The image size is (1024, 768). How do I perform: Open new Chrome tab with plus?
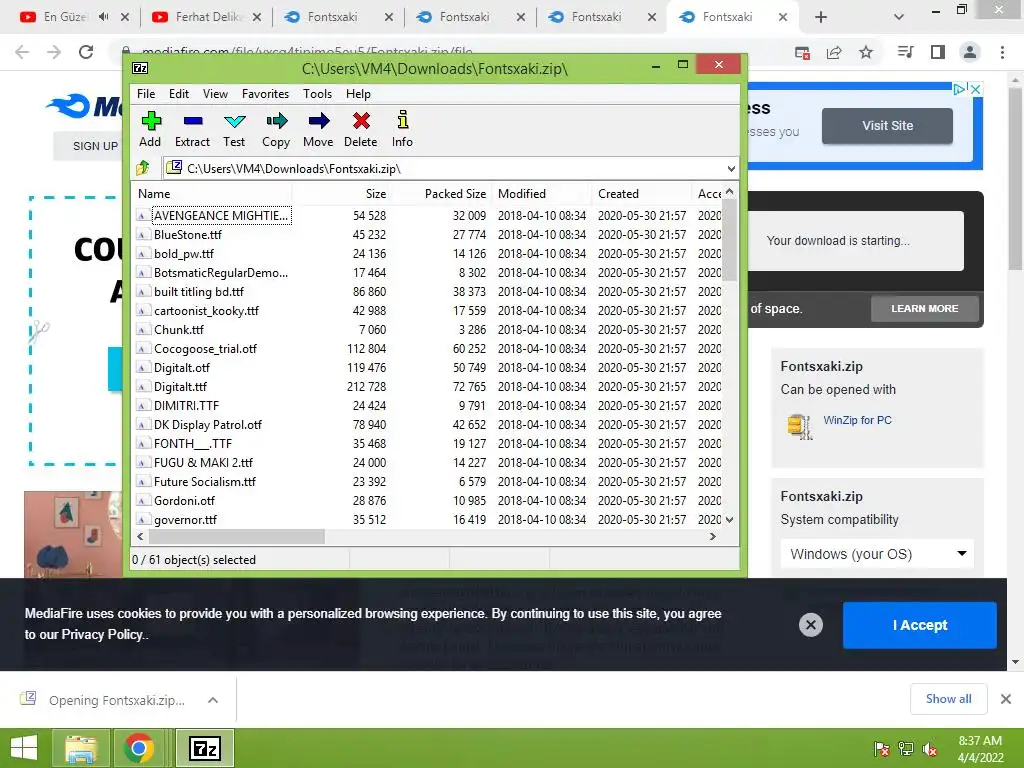coord(821,17)
